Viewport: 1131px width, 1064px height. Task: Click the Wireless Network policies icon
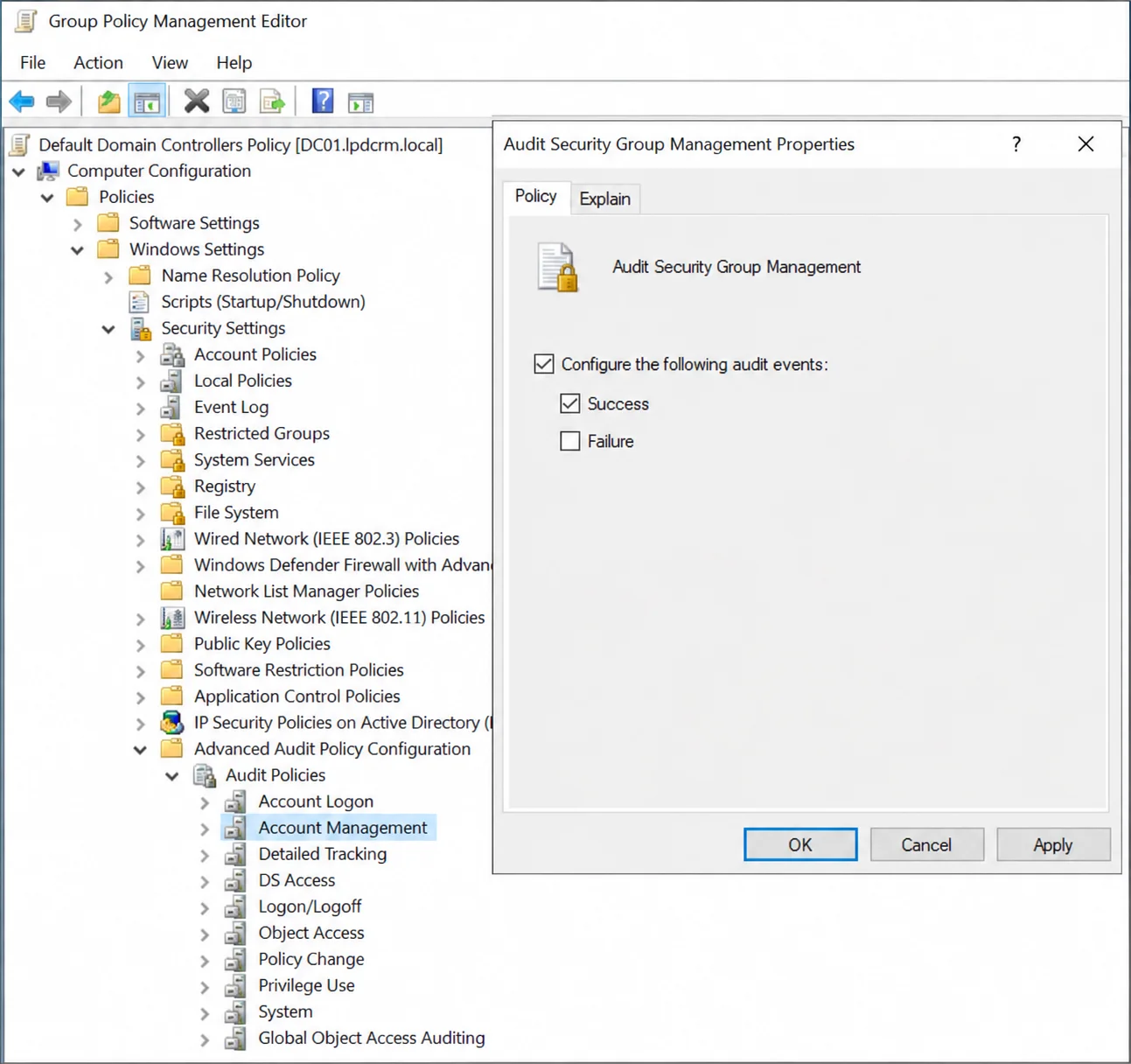(x=172, y=618)
